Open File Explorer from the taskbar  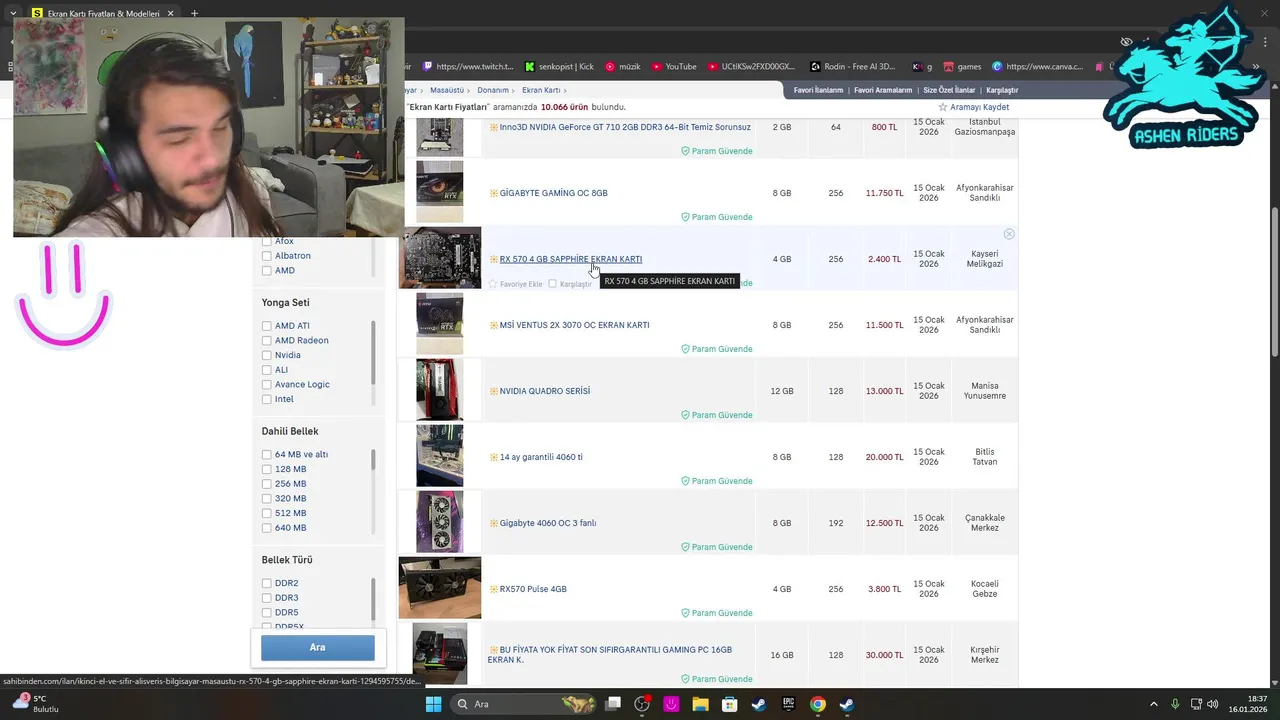(x=700, y=704)
